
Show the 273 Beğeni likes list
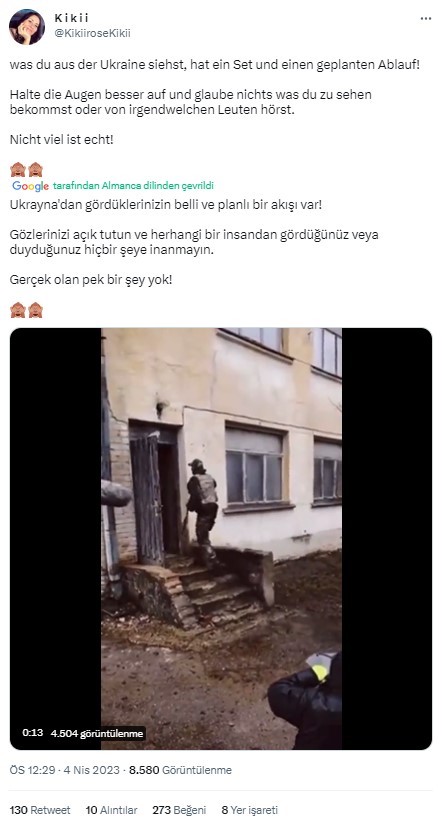(179, 810)
